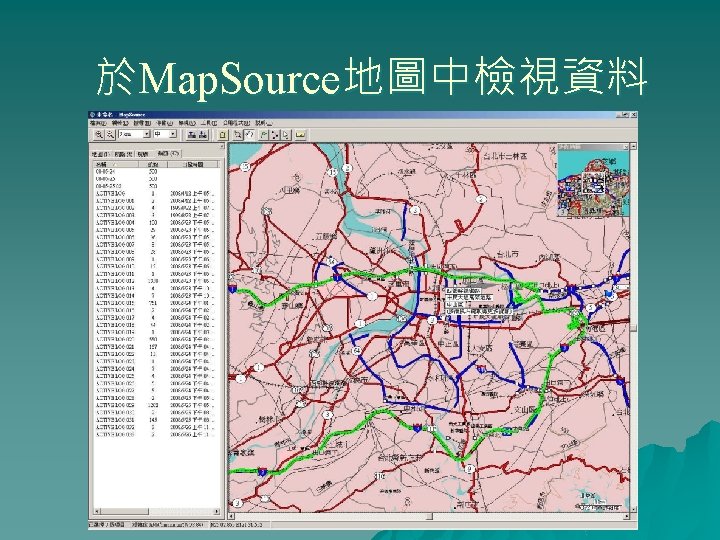Select the arrow selection tool
Viewport: 720px width, 540px height.
coord(286,135)
